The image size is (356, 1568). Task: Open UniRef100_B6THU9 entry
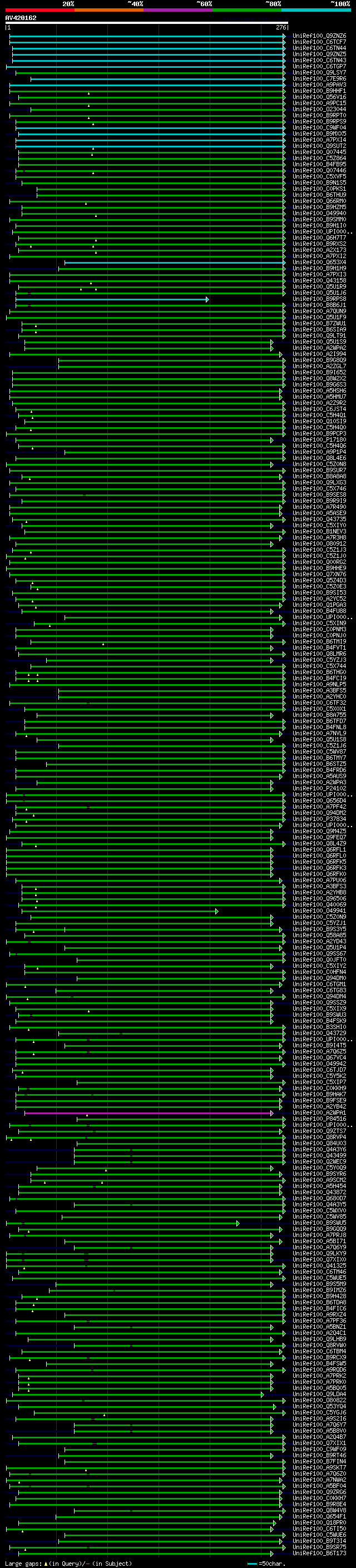pyautogui.click(x=319, y=195)
